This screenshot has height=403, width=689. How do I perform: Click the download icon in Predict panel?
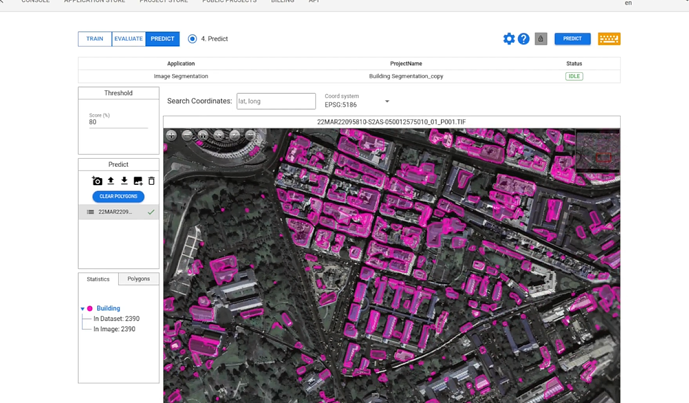tap(124, 181)
